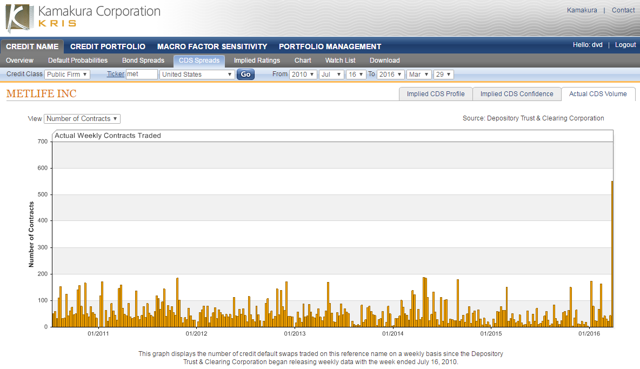Open the CREDIT PORTFOLIO main tab
The height and width of the screenshot is (369, 640).
(x=108, y=47)
